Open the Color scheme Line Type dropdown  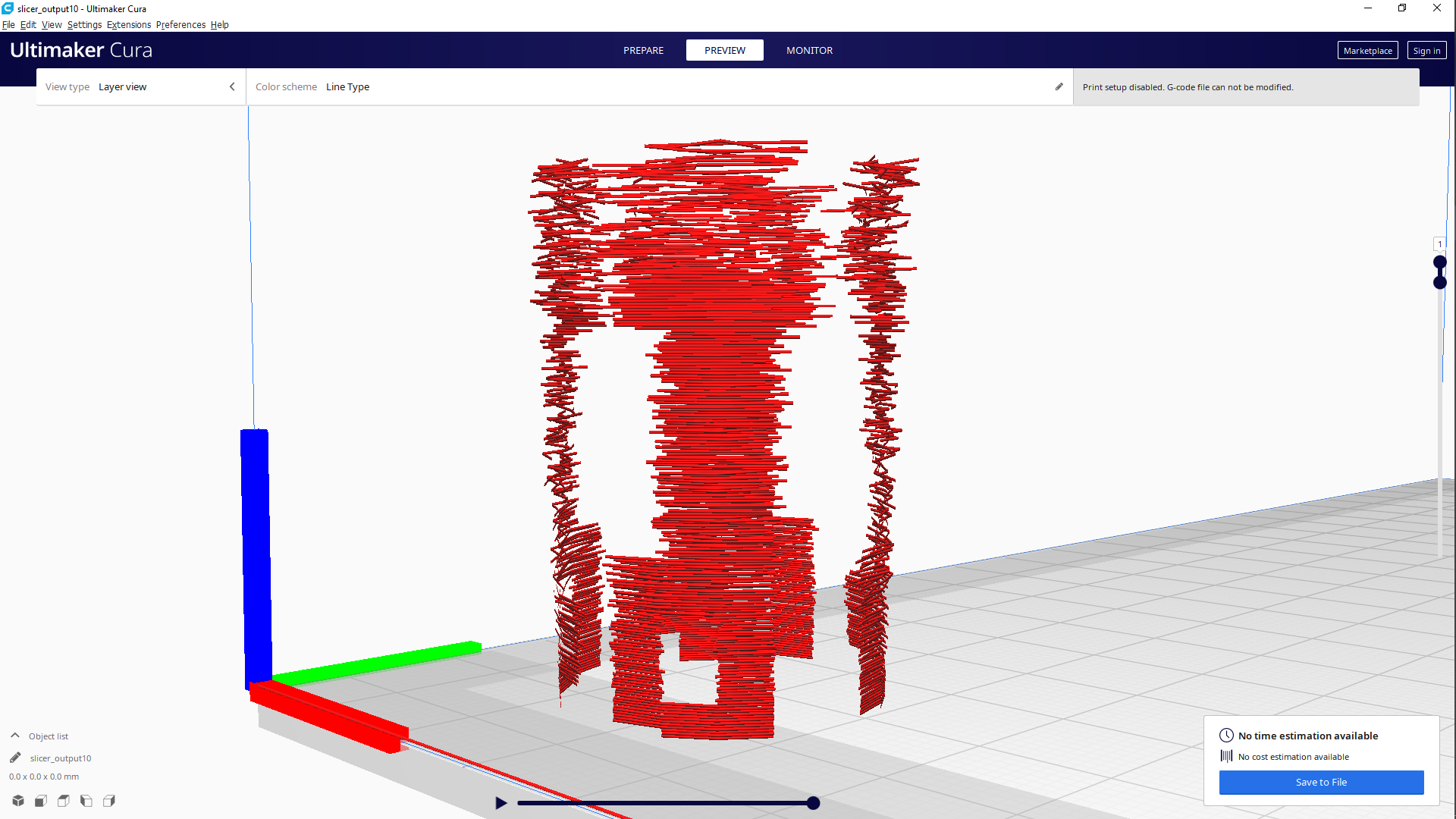[347, 86]
